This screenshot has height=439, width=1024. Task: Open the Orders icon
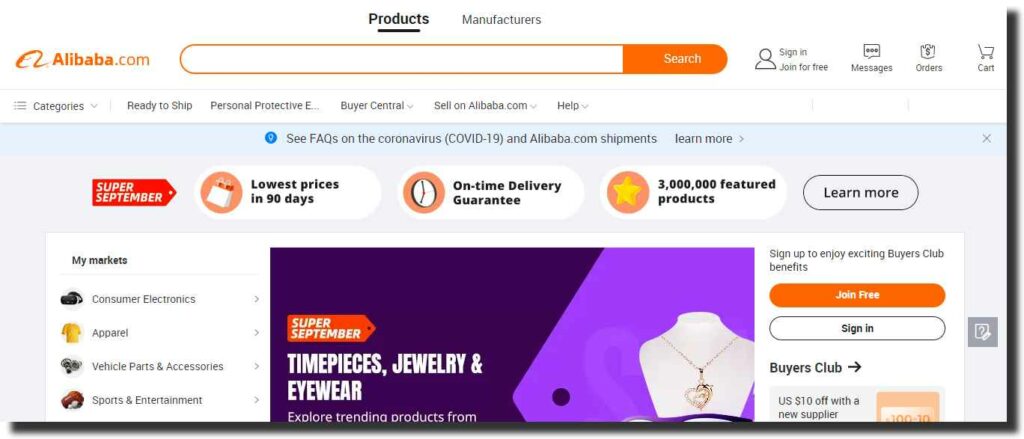(928, 52)
